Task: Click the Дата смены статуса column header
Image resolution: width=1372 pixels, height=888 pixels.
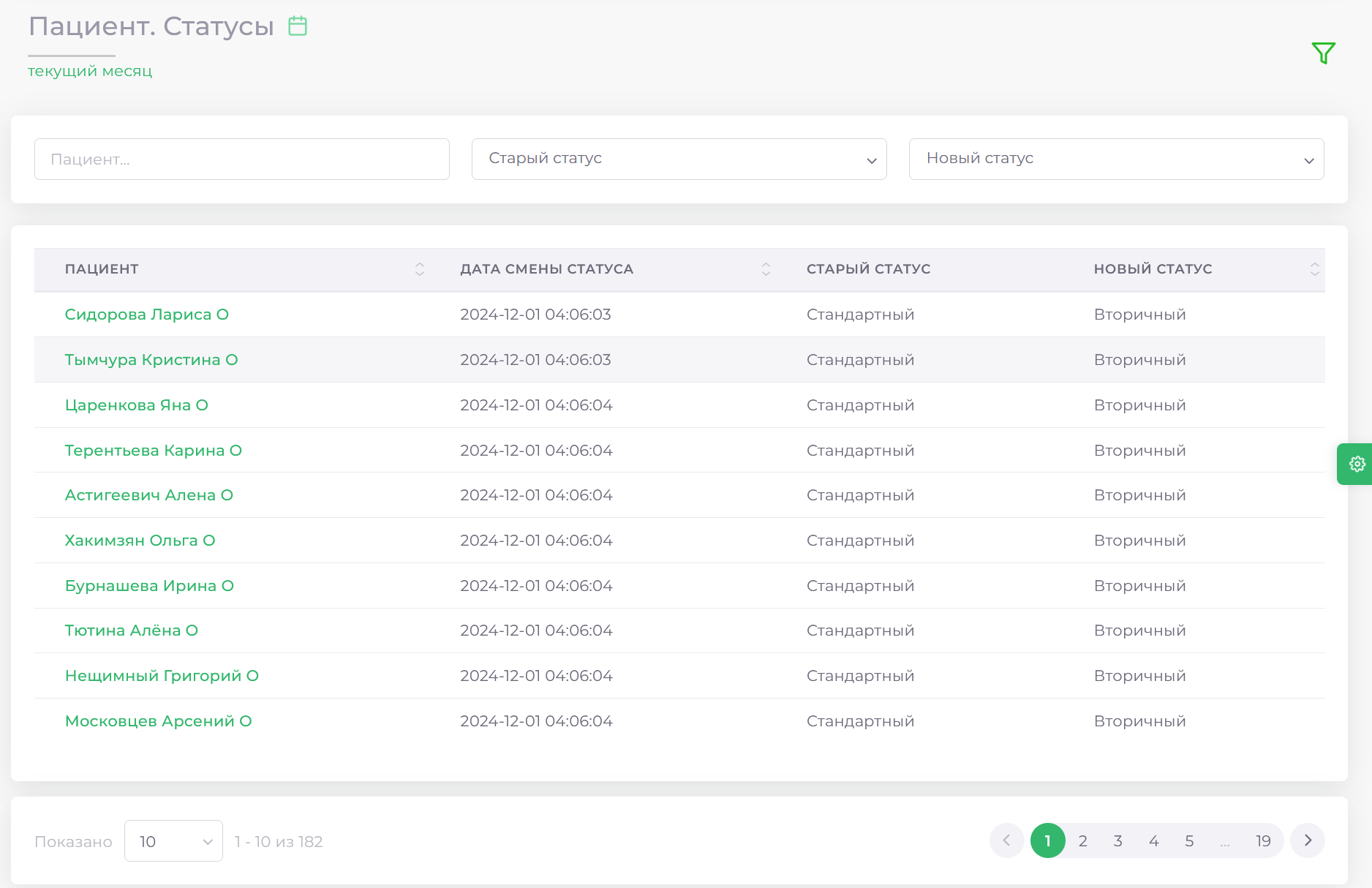Action: click(x=547, y=269)
